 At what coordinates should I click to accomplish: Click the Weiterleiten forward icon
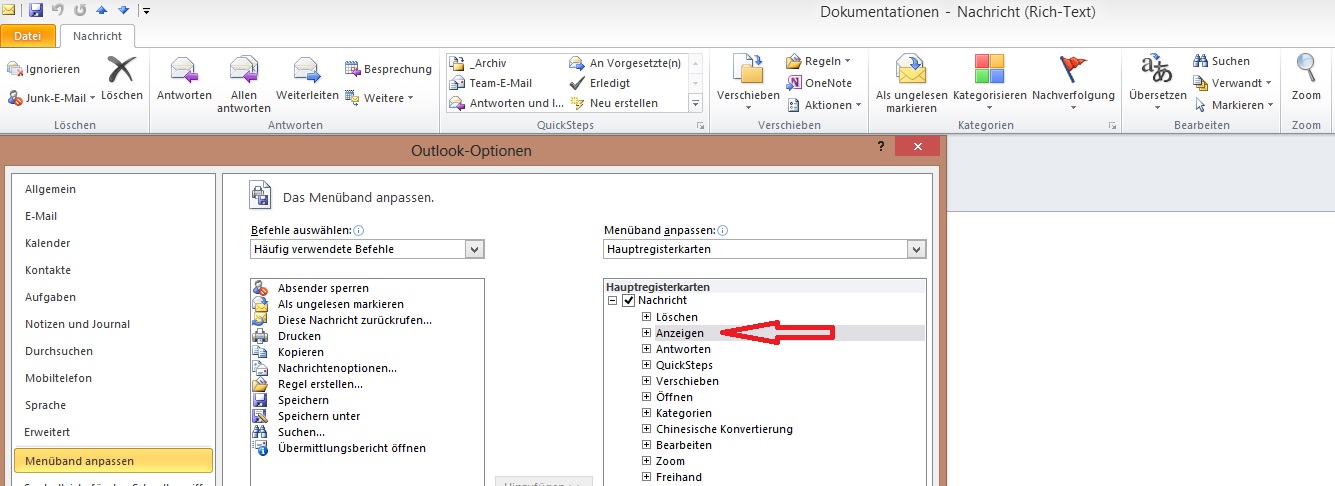[305, 70]
